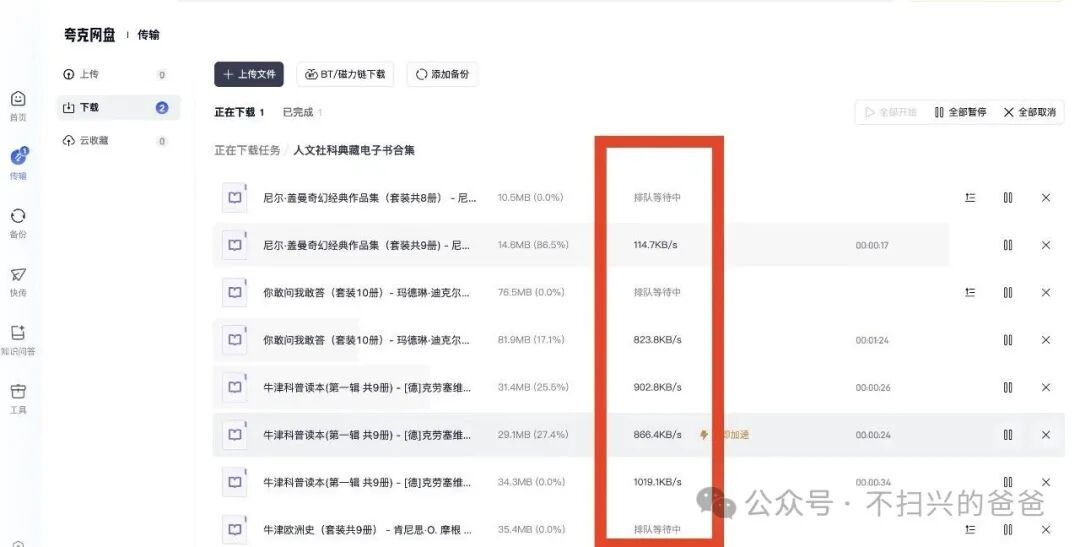1080x547 pixels.
Task: Switch to the 已完成 tab
Action: point(298,113)
